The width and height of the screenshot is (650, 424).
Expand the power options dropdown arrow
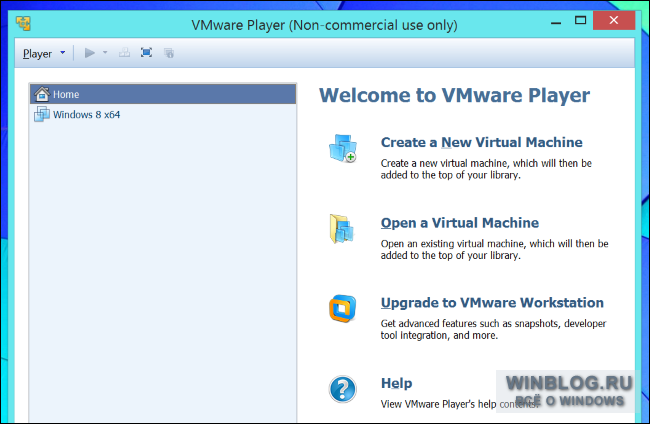105,53
